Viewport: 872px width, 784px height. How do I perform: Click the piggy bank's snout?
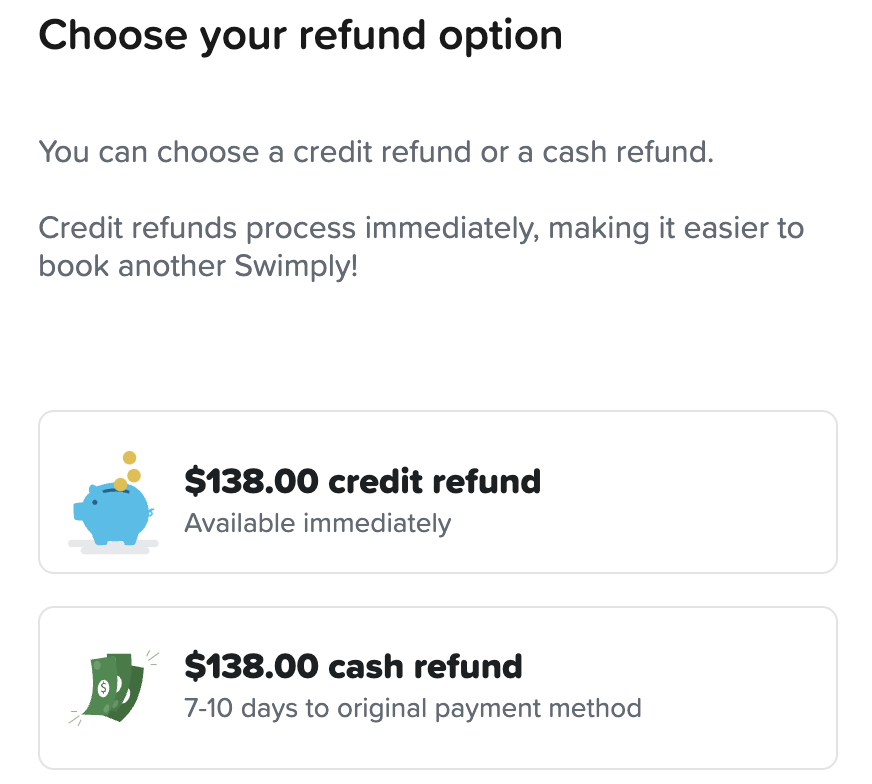pyautogui.click(x=79, y=511)
